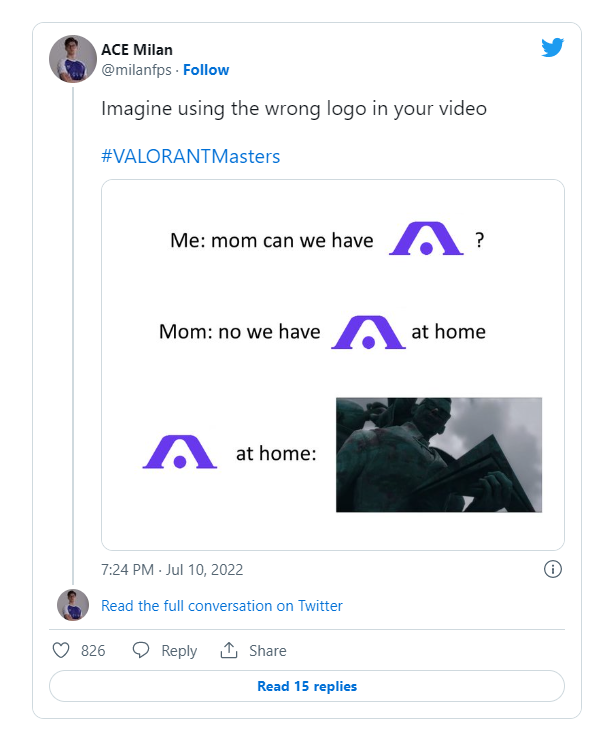Read the full conversation on Twitter

(222, 606)
